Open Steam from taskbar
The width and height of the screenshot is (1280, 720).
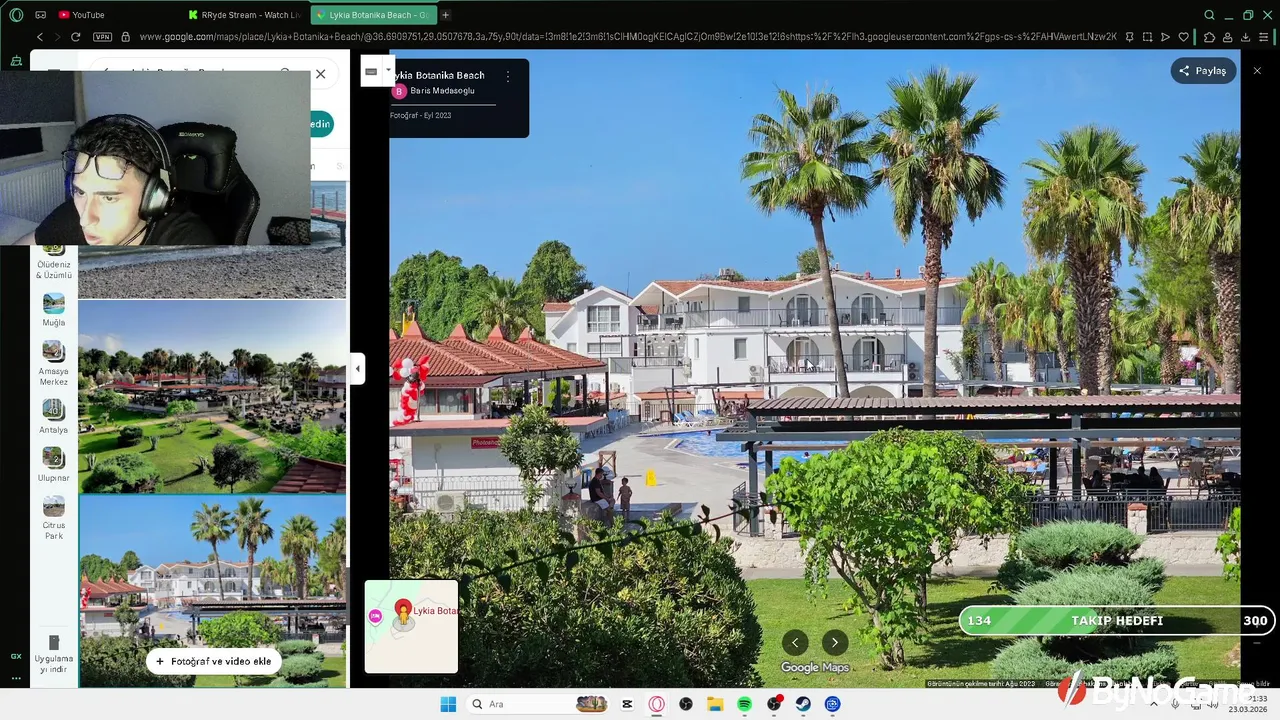[803, 704]
